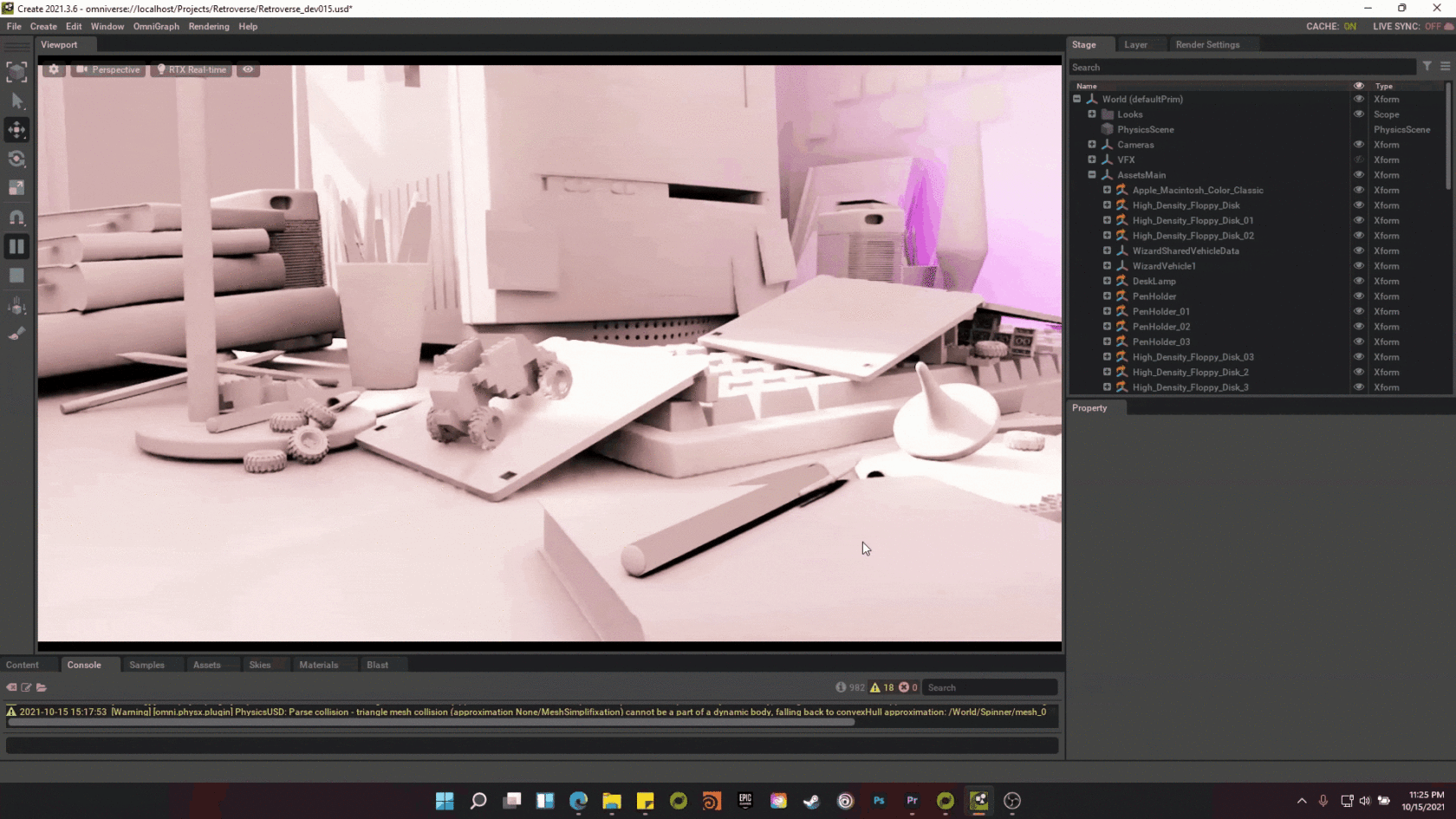Select the Scale tool
This screenshot has width=1456, height=819.
16,187
